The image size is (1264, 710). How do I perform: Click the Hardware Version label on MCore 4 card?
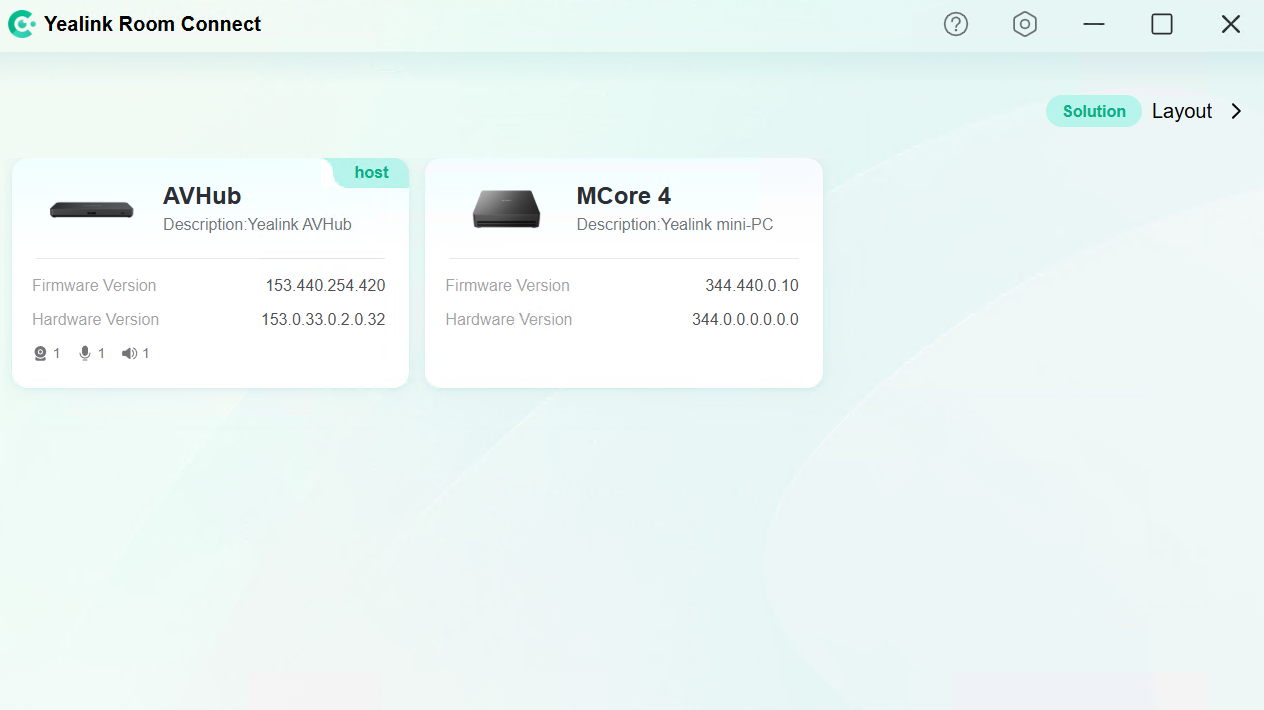pyautogui.click(x=509, y=319)
